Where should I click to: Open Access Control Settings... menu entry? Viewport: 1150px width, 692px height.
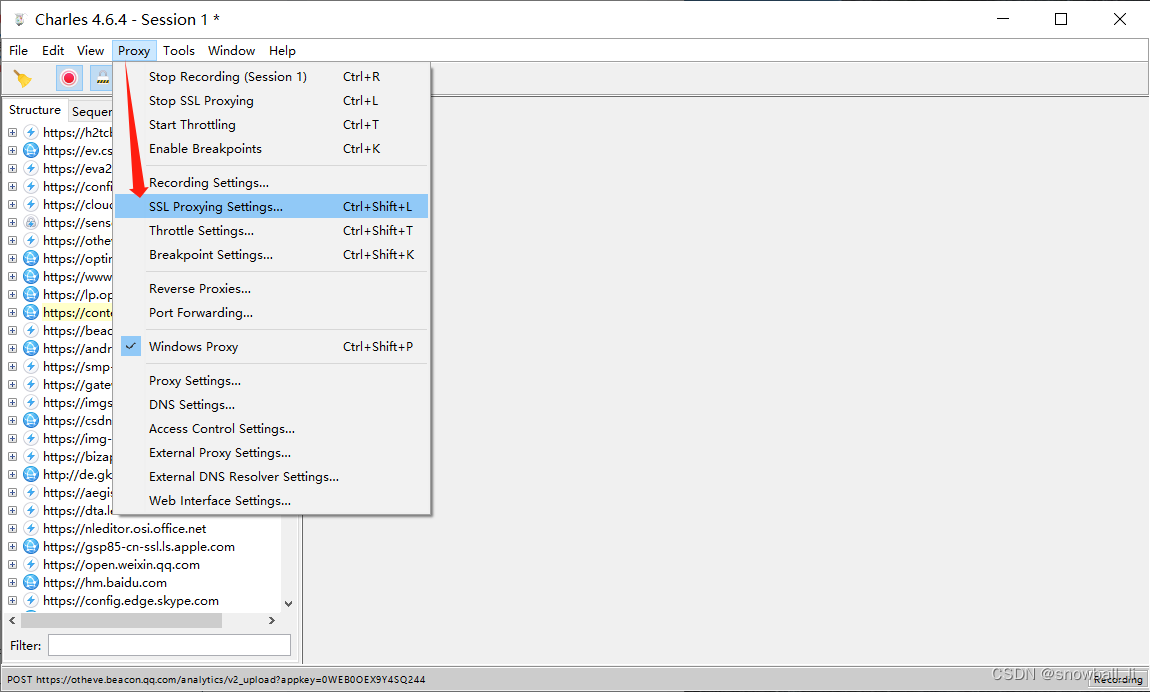point(271,429)
